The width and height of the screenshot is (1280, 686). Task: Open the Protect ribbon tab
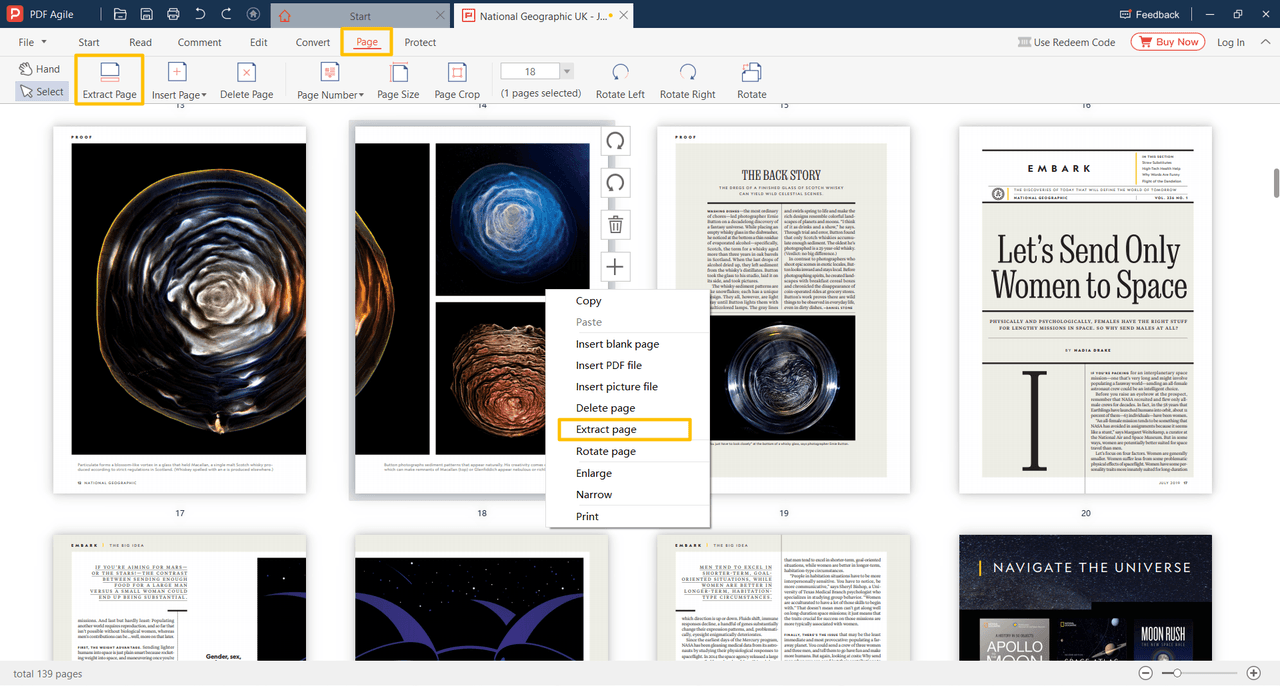420,42
